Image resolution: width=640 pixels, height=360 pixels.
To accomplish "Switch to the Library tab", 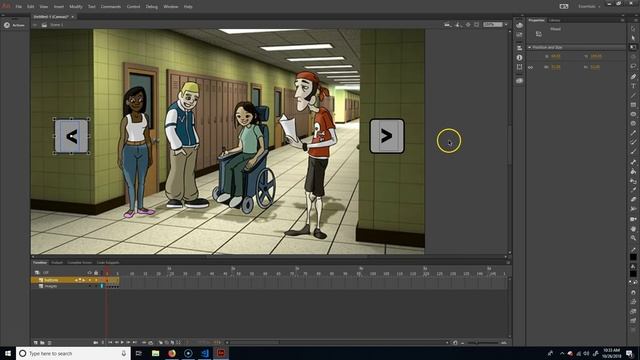I will (554, 20).
